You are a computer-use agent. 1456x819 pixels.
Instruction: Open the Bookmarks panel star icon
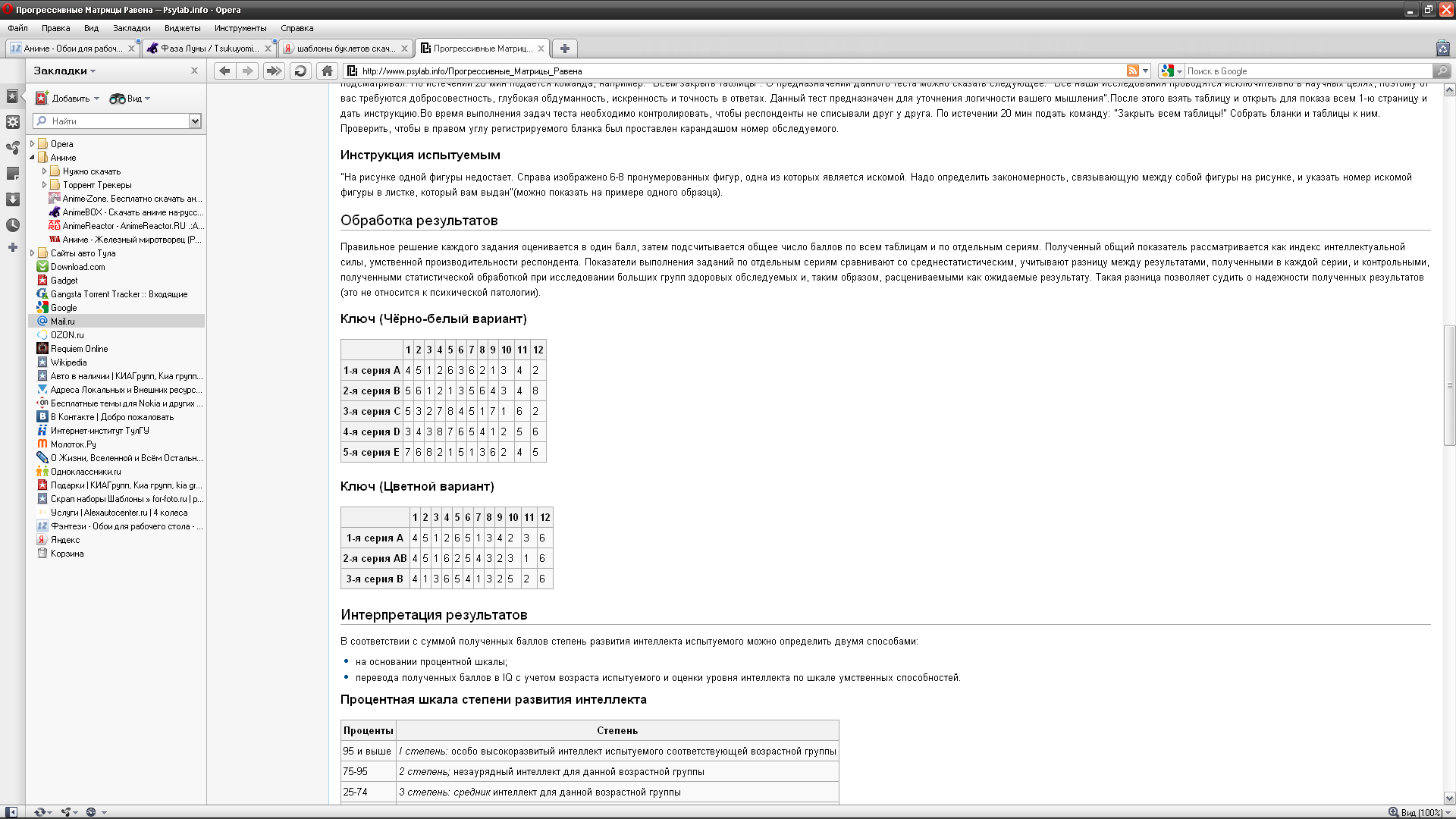point(12,97)
